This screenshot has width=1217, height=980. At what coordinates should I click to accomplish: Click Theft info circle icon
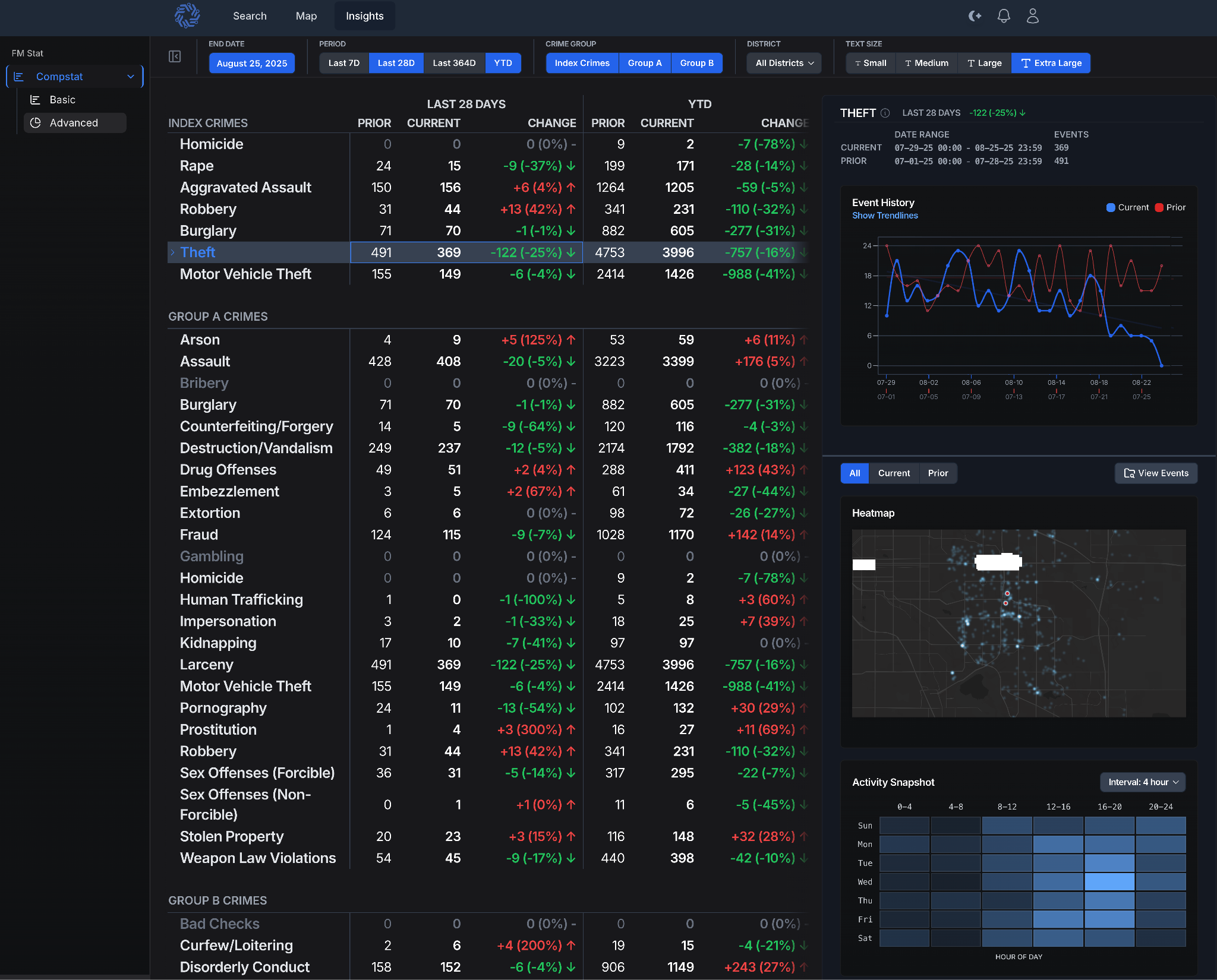pyautogui.click(x=885, y=113)
